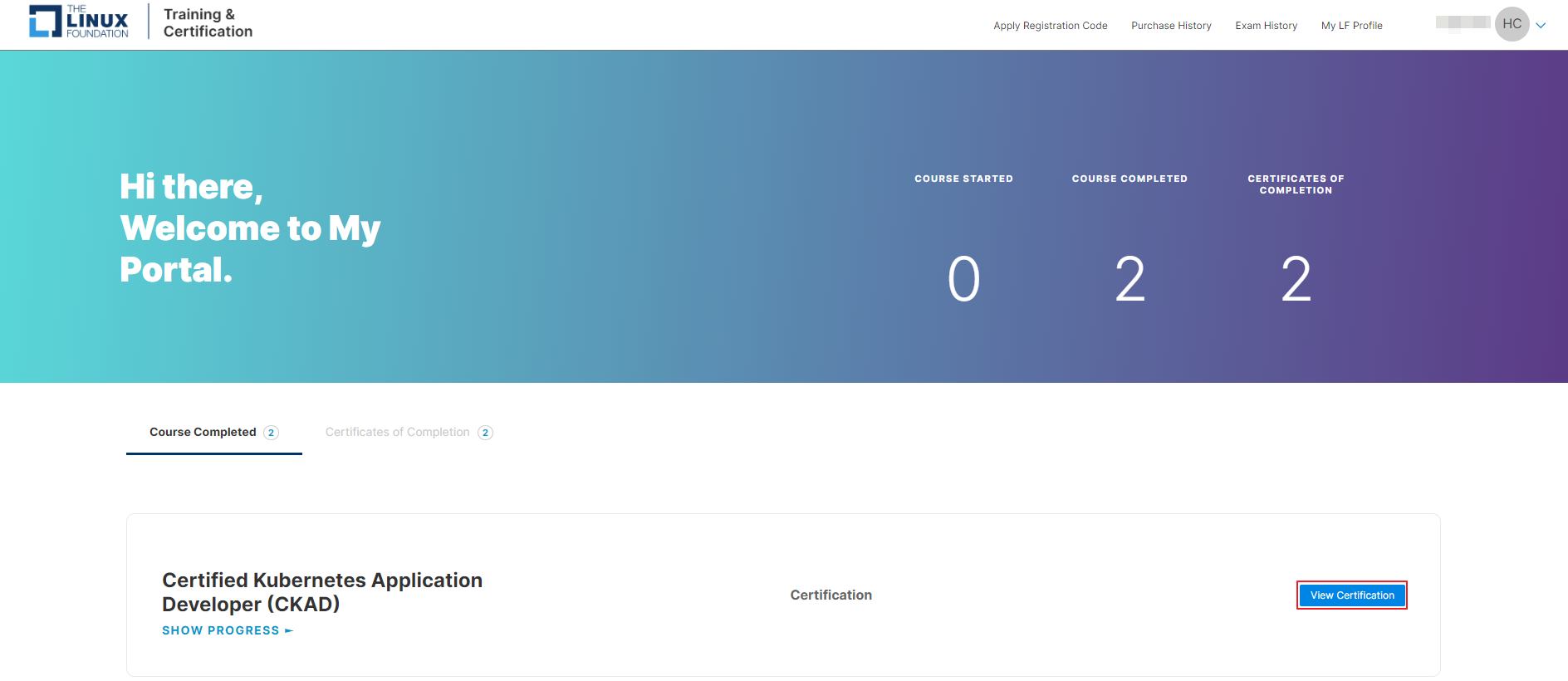Click the Training & Certification heading
The width and height of the screenshot is (1568, 681).
click(x=208, y=23)
